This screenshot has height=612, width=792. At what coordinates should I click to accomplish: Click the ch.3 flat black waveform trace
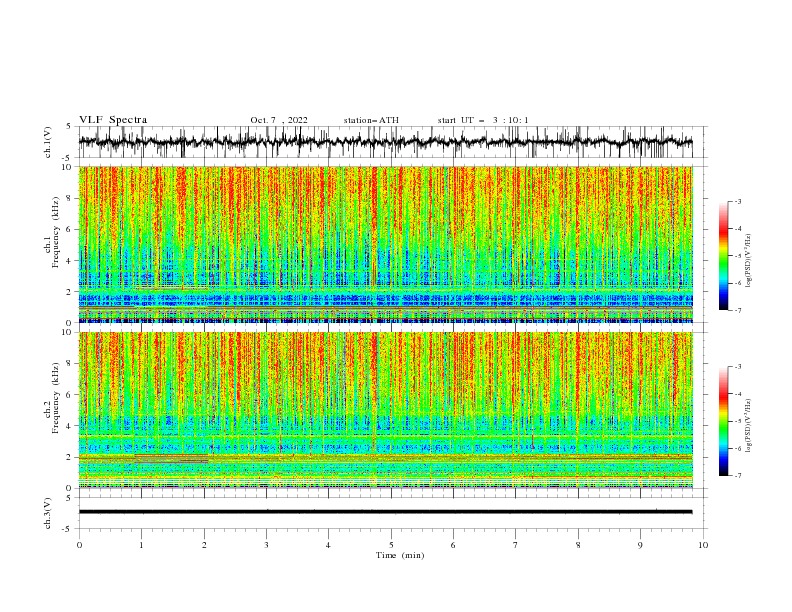(x=385, y=512)
